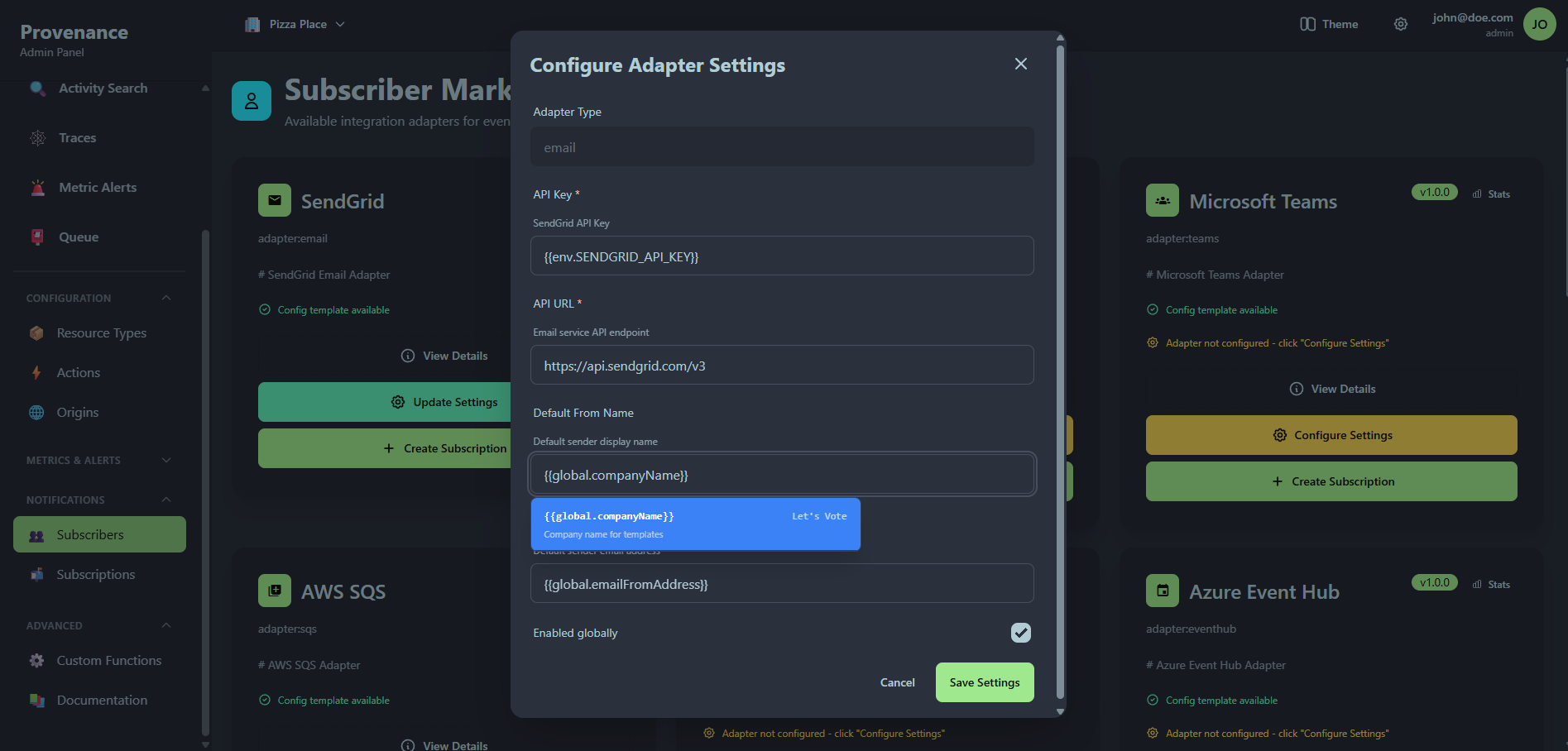
Task: Open the Queue section icon
Action: tap(36, 237)
